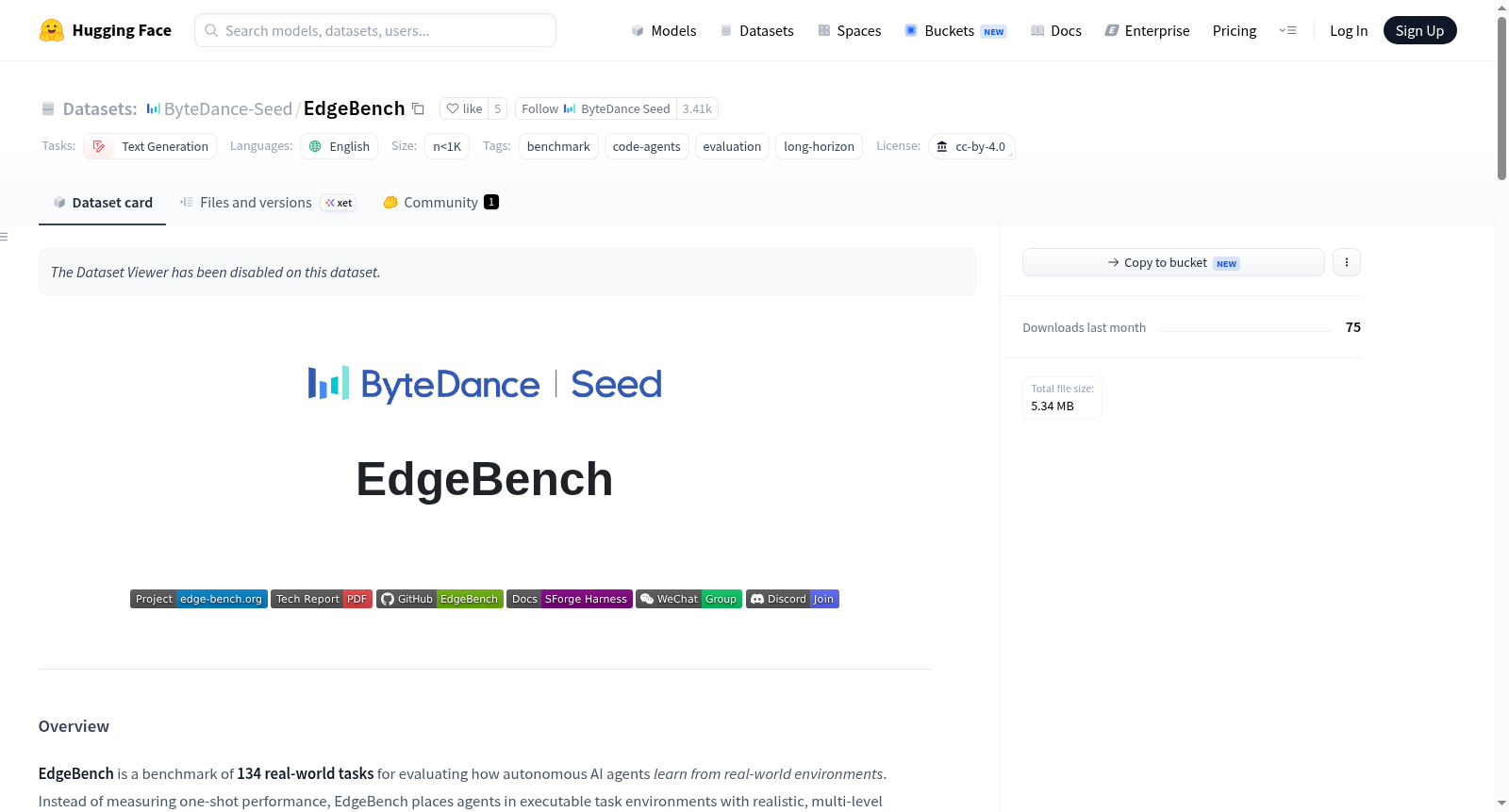The image size is (1509, 812).
Task: Copy dataset name with the copy icon
Action: 418,108
